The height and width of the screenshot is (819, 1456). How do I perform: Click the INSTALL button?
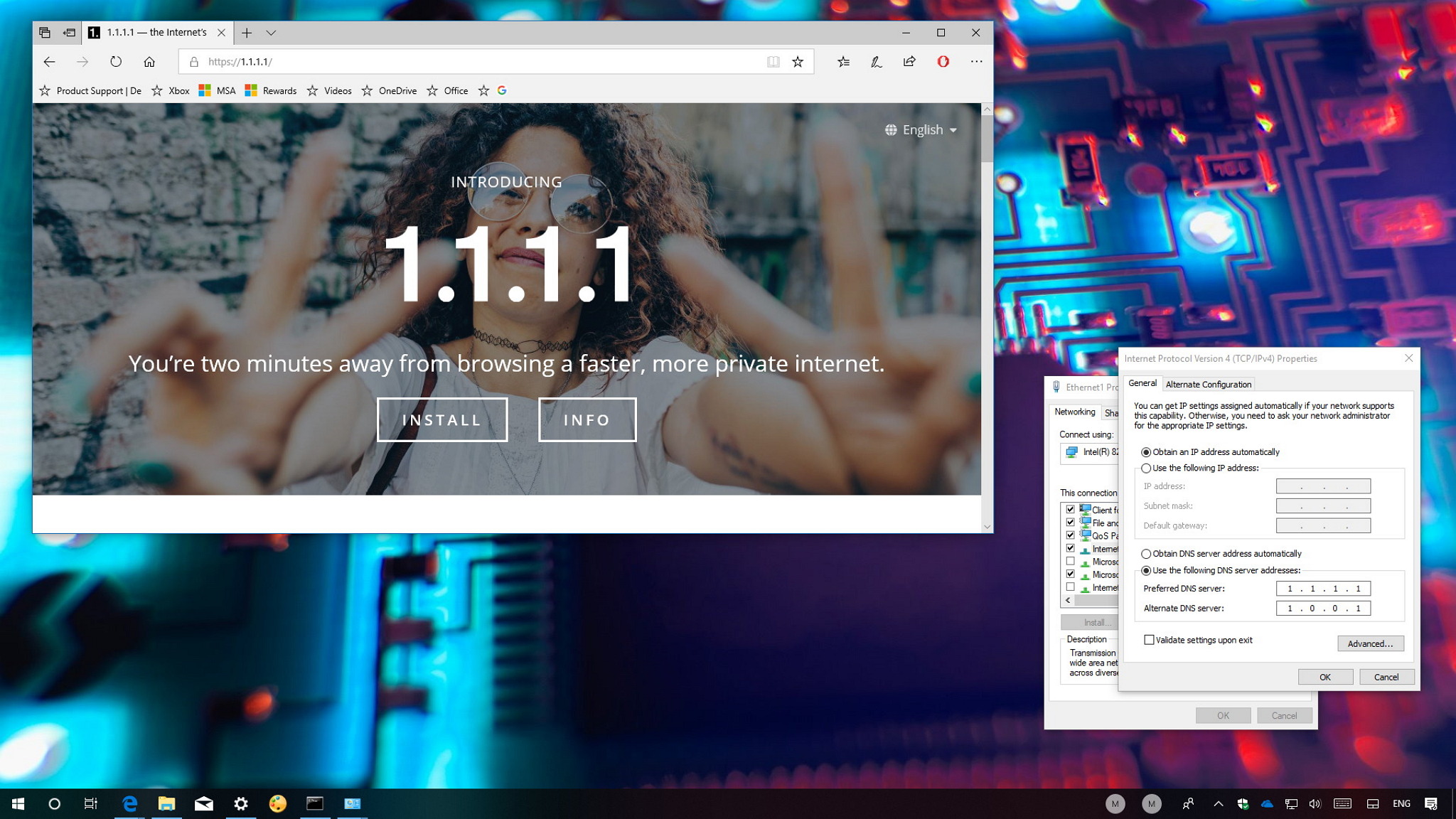coord(442,420)
